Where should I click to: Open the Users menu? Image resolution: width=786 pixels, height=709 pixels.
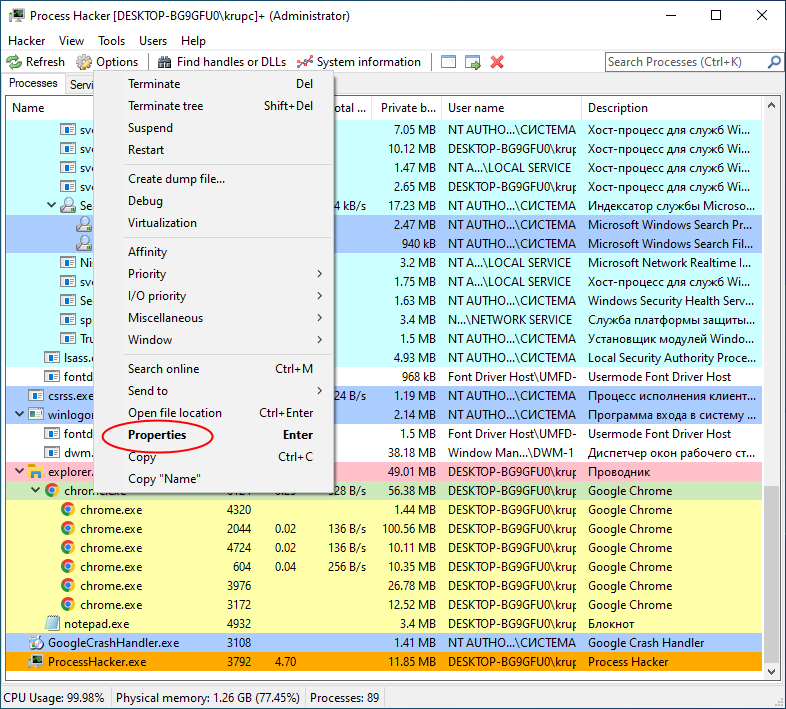[x=153, y=41]
